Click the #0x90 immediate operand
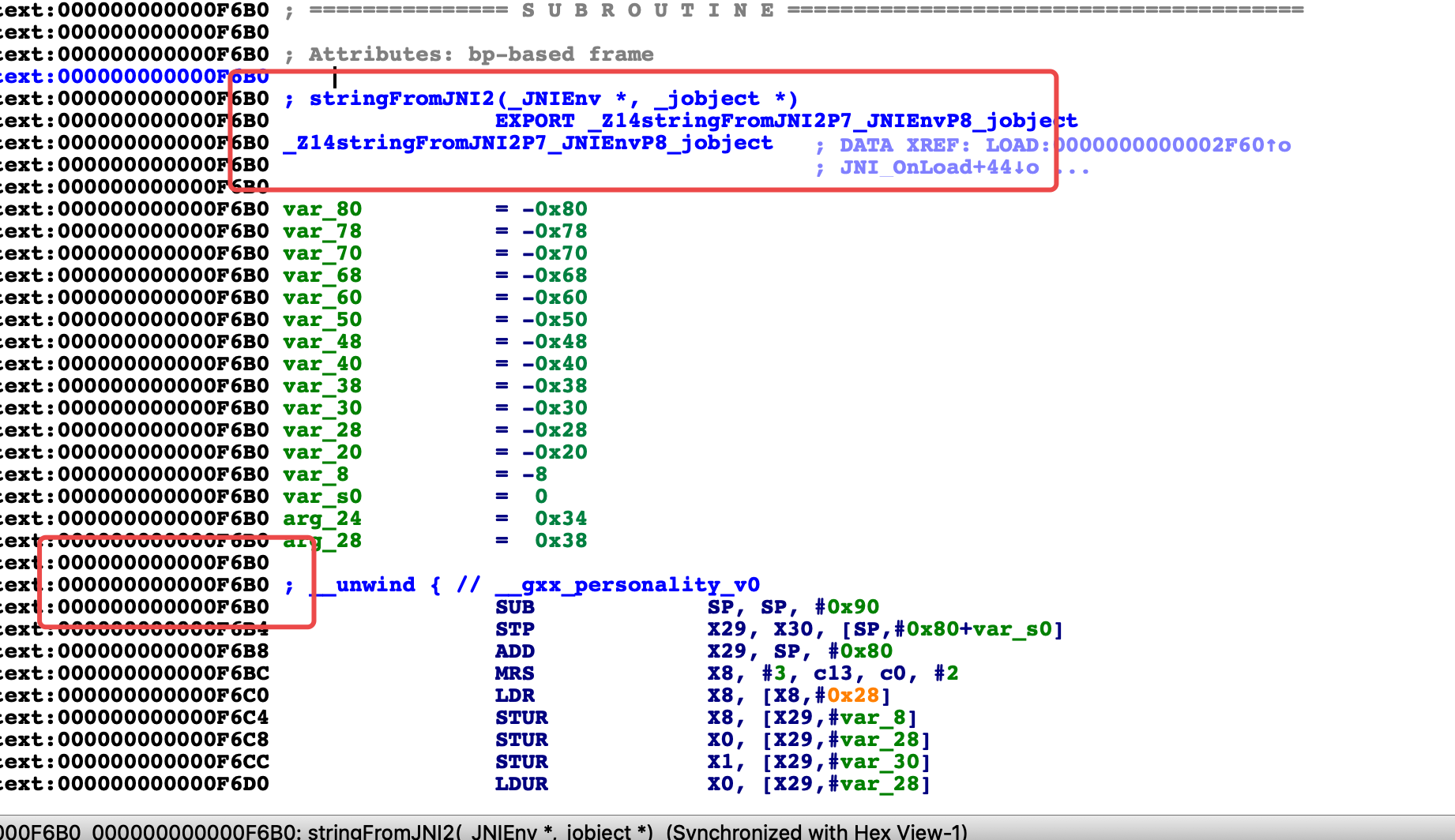The width and height of the screenshot is (1455, 840). [x=847, y=607]
